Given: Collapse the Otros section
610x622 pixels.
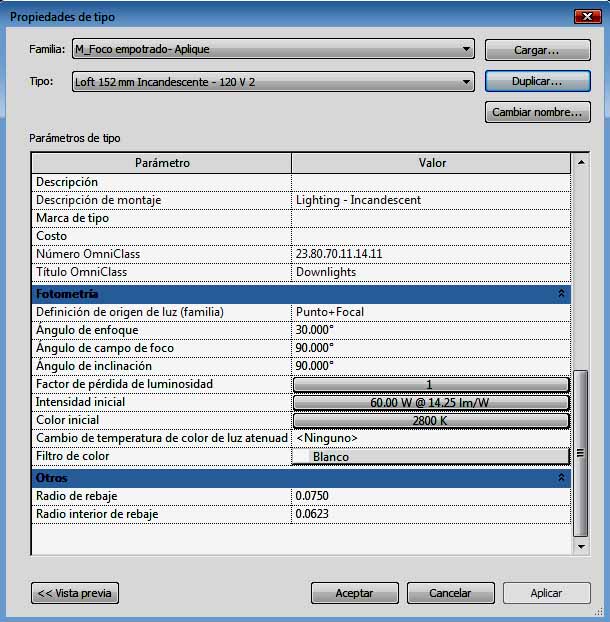Looking at the screenshot, I should coord(561,477).
